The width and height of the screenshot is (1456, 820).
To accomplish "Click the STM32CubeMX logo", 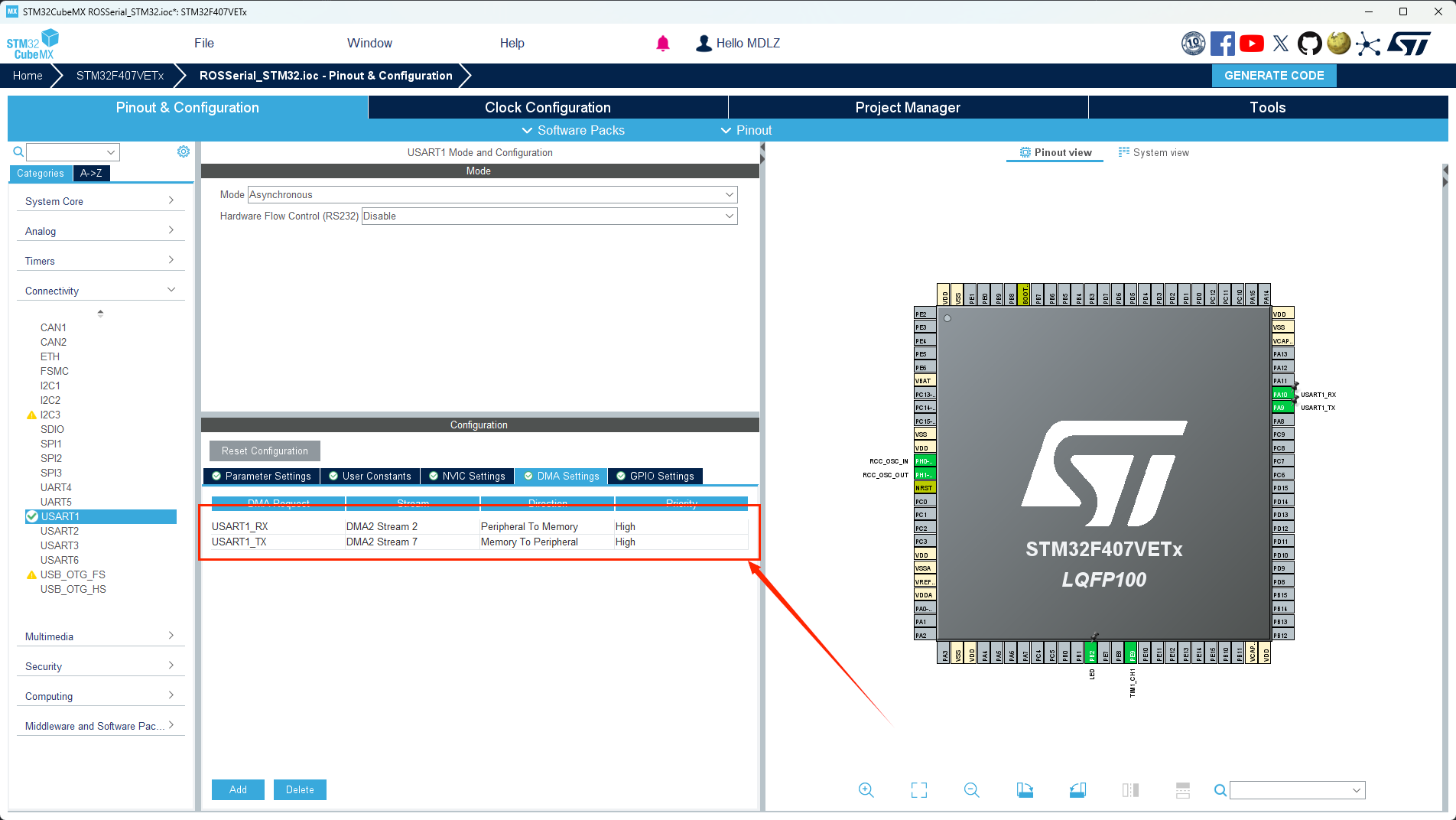I will coord(33,44).
